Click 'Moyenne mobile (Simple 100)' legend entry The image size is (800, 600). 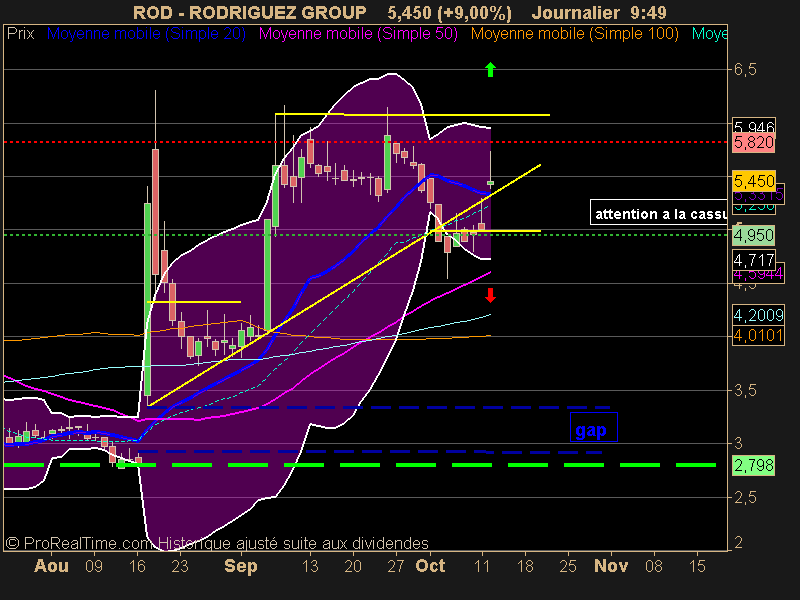[574, 34]
